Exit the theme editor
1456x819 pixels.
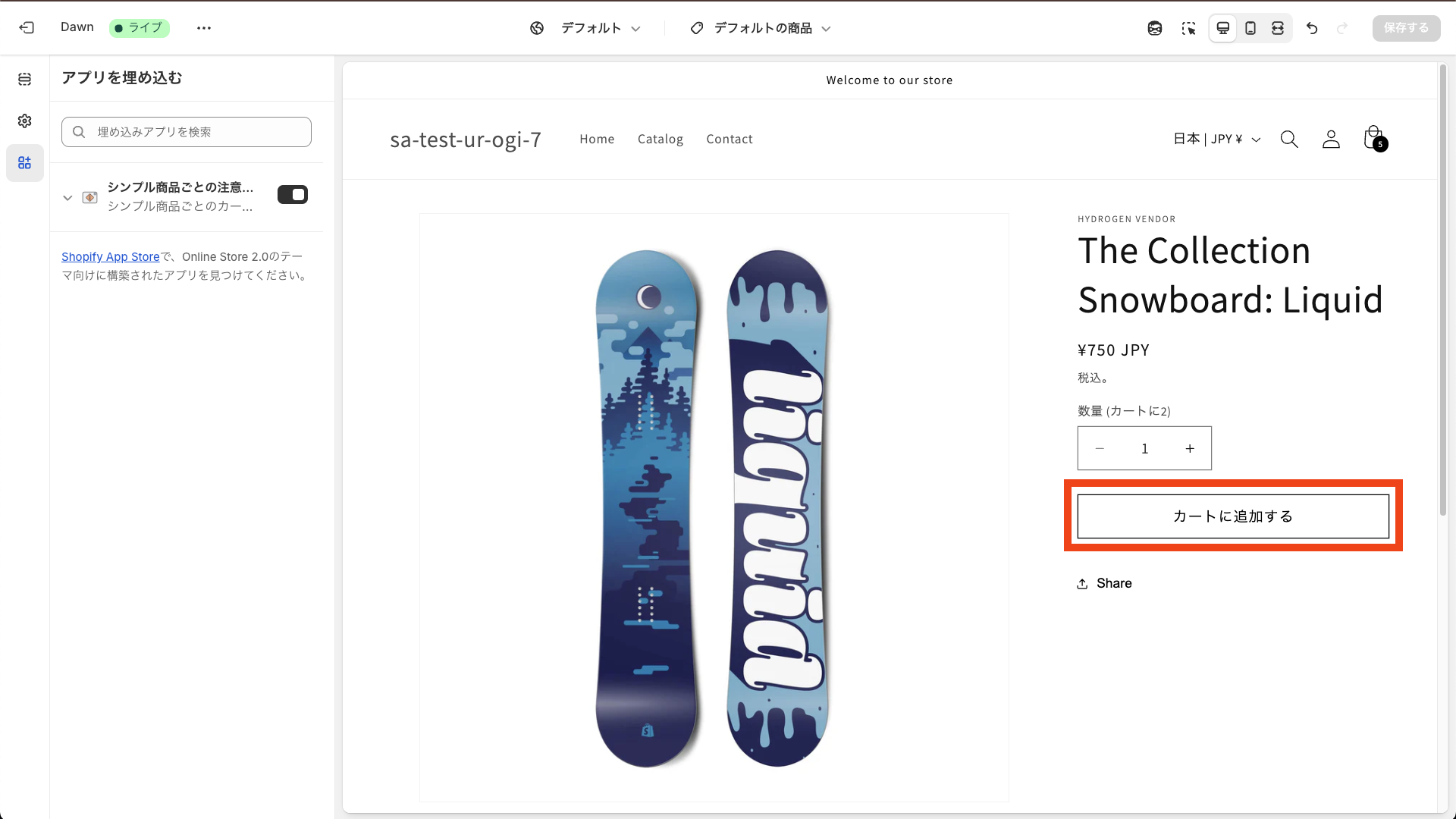point(27,28)
